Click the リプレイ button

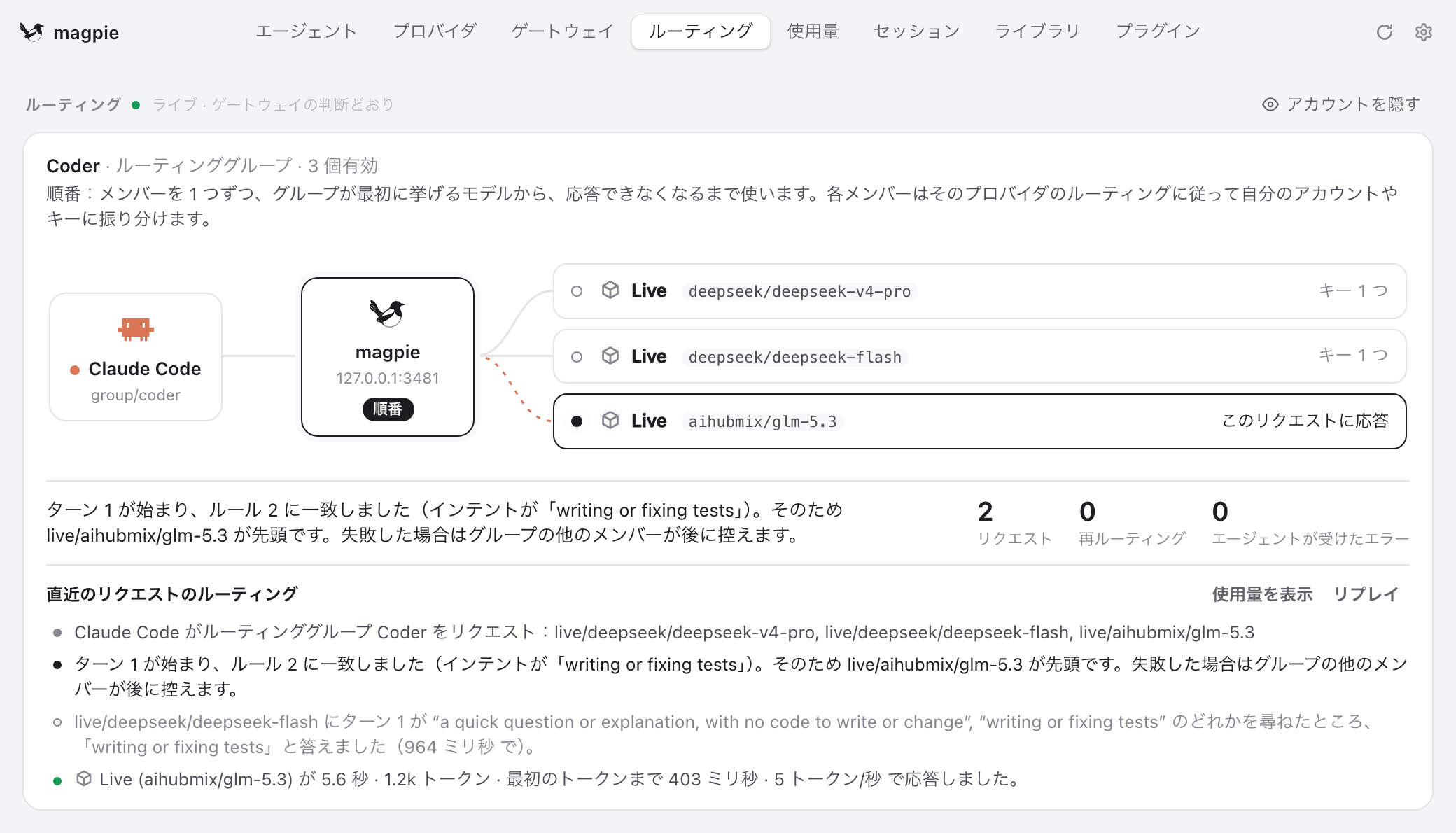tap(1366, 594)
